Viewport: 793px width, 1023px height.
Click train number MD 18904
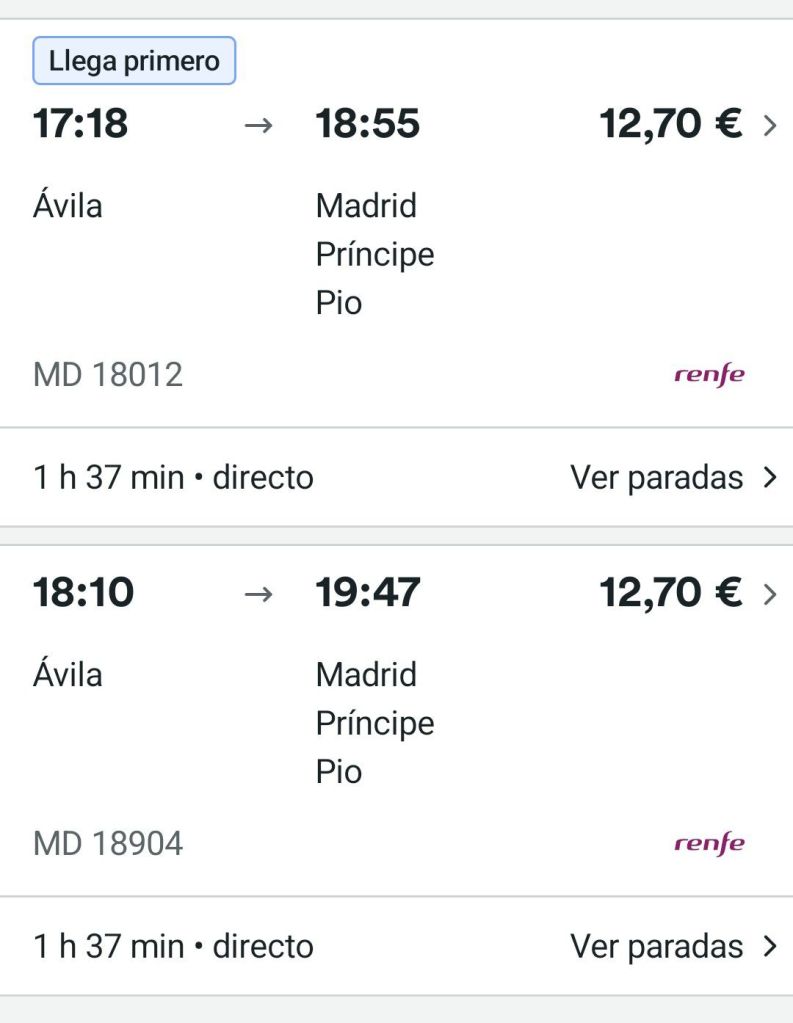pyautogui.click(x=108, y=843)
